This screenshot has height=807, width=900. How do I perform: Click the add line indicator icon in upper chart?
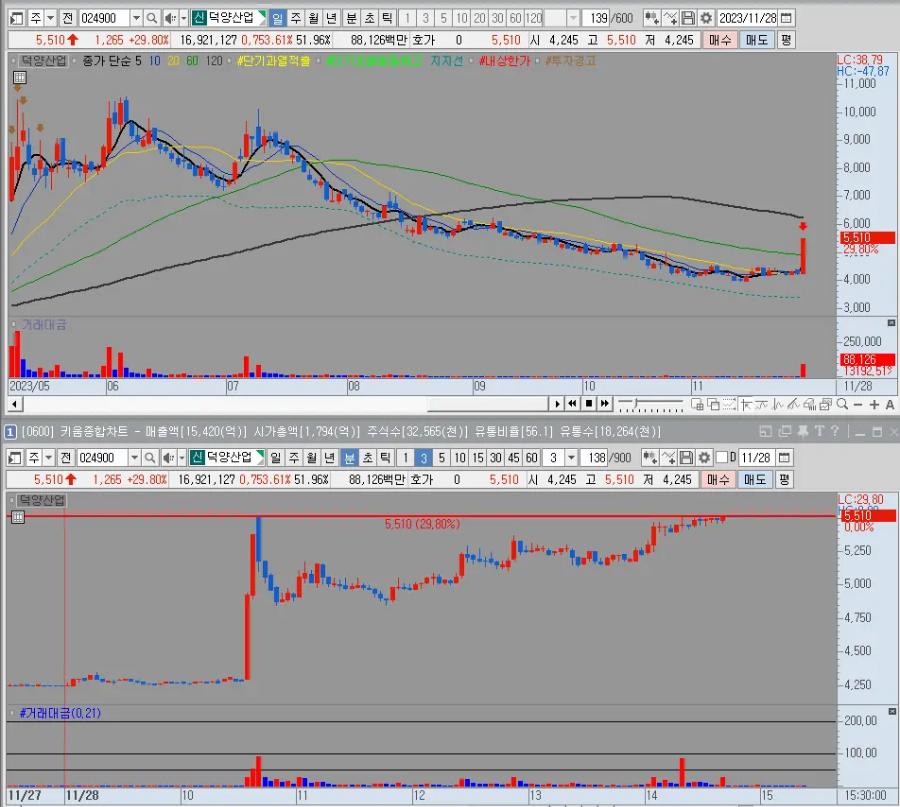point(670,18)
